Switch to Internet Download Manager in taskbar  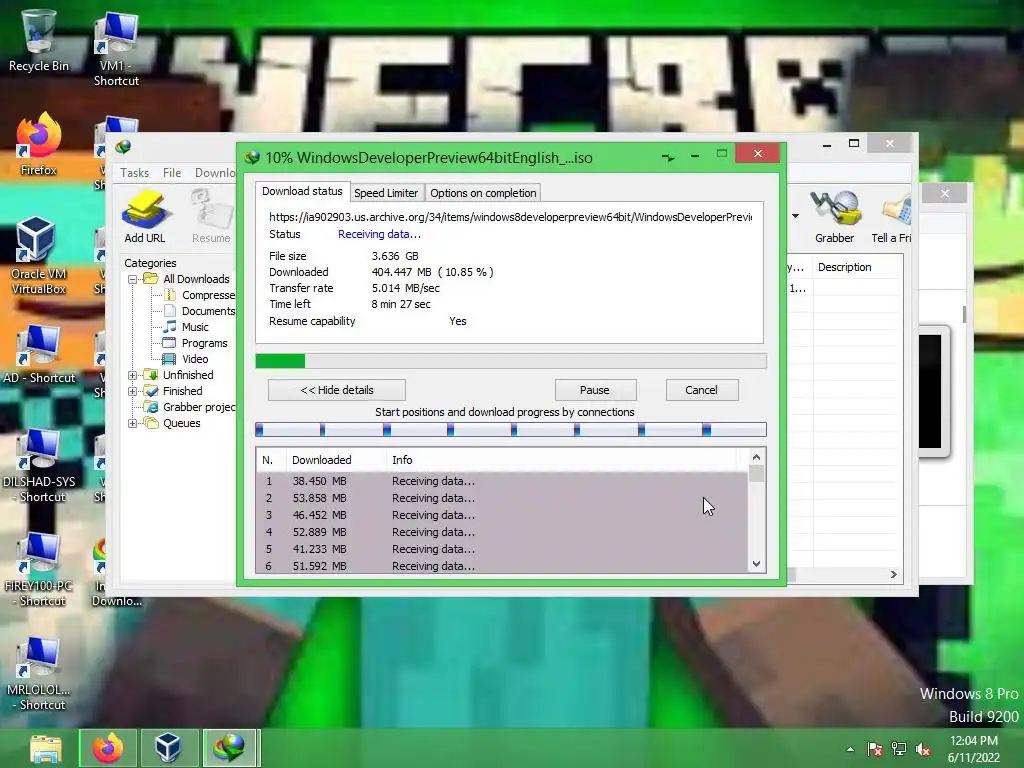point(231,748)
